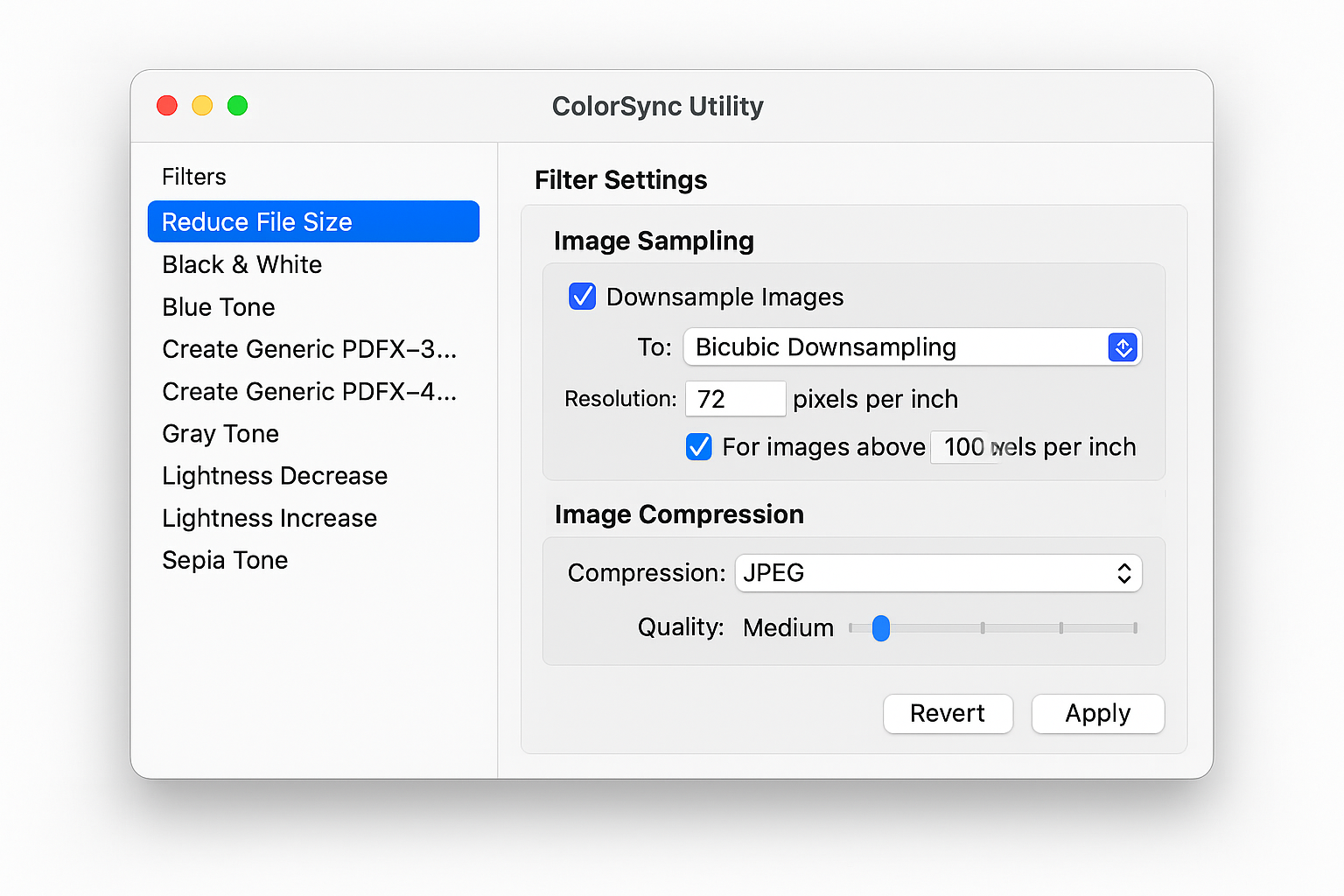Screen dimensions: 1344x896
Task: Select the Black & White filter
Action: (241, 264)
